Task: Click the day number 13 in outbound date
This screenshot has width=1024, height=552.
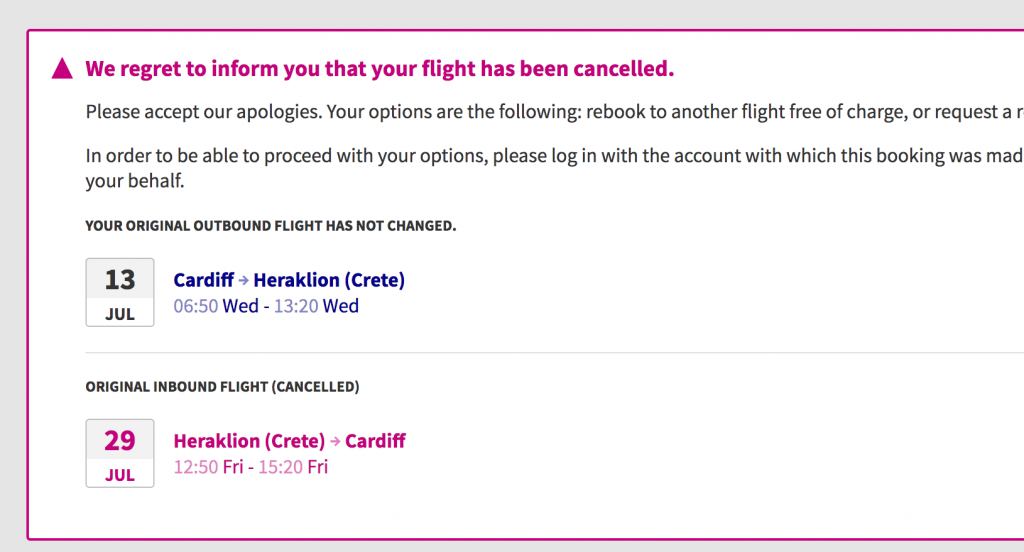Action: 120,279
